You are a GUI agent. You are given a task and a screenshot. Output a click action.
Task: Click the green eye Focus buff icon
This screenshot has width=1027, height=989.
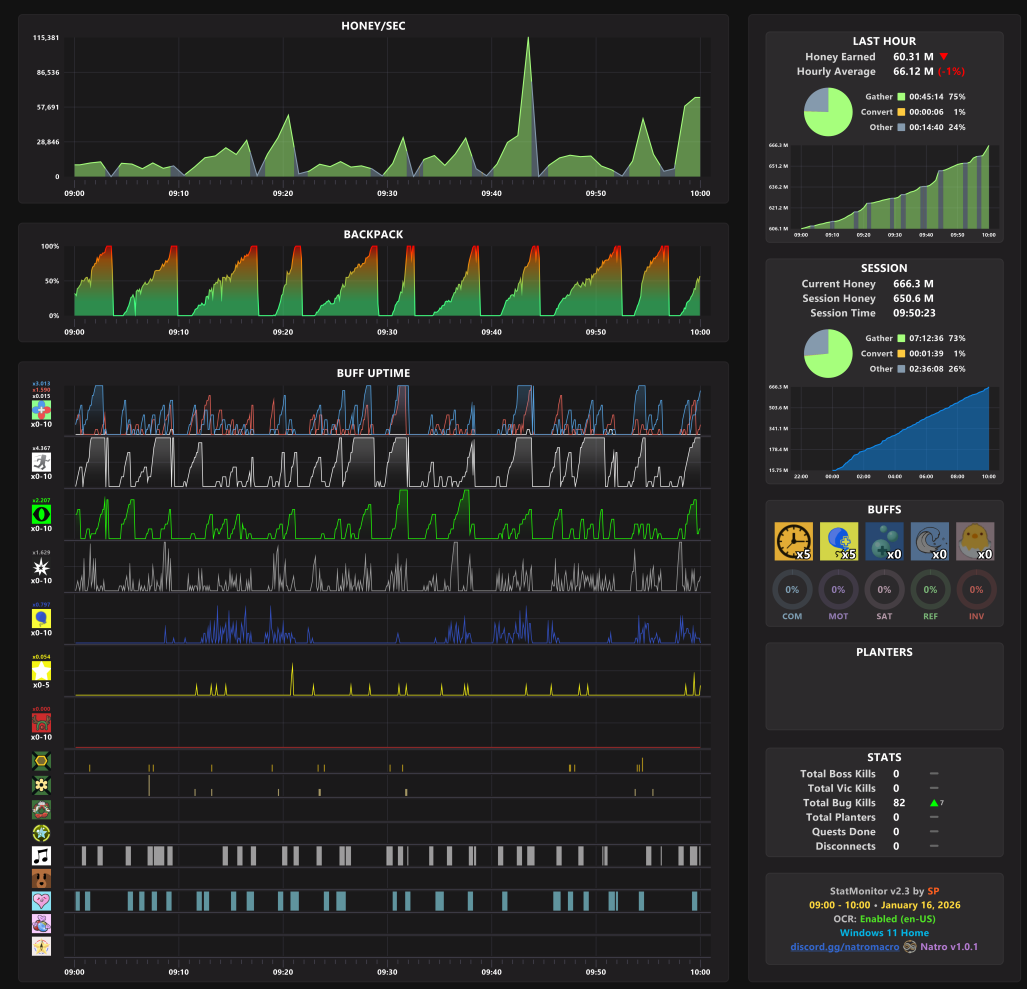41,515
